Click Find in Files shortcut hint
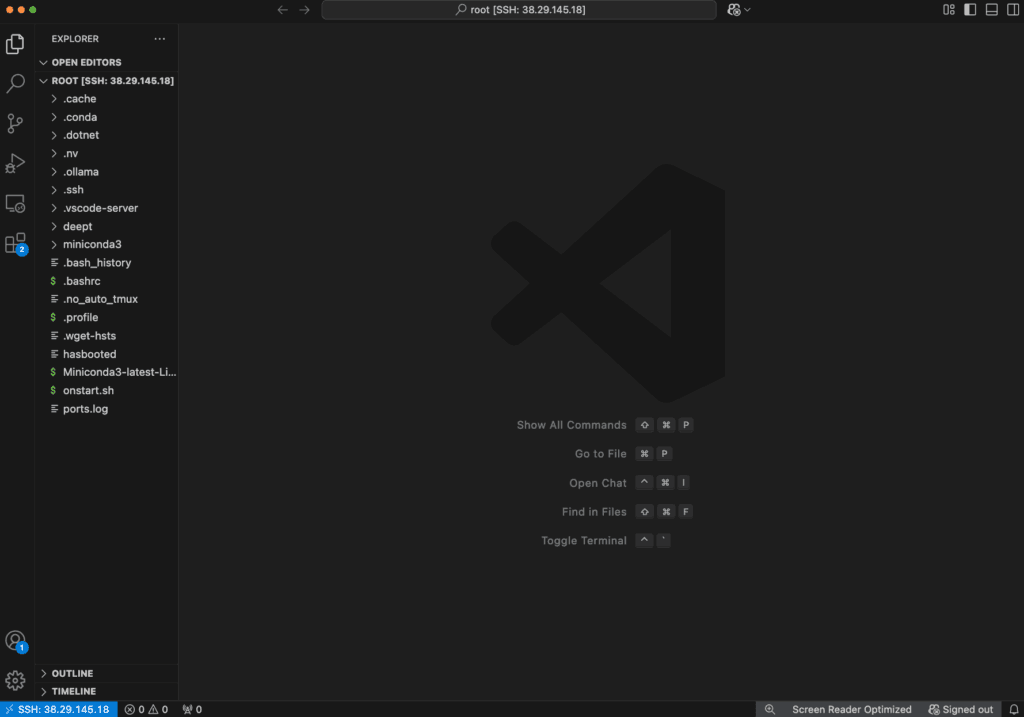This screenshot has height=717, width=1024. 627,512
